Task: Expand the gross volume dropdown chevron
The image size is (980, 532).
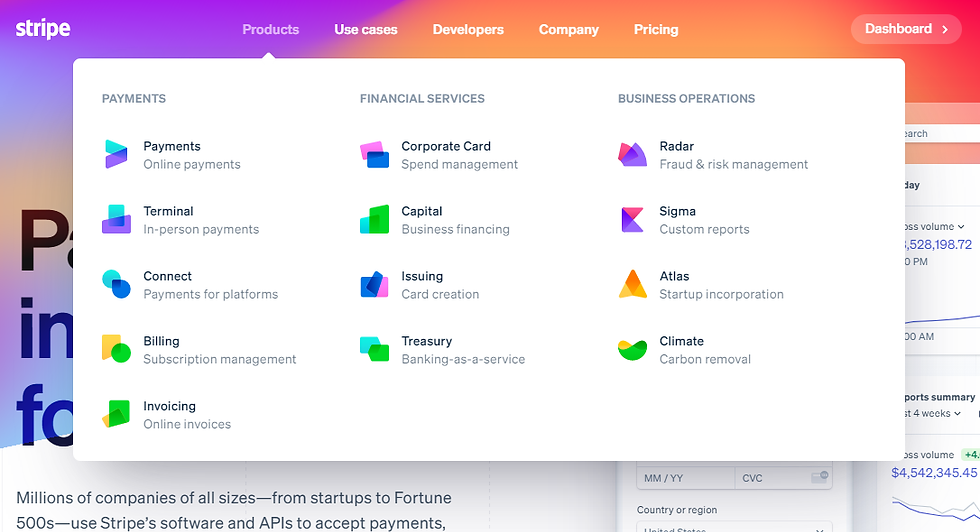Action: tap(961, 226)
